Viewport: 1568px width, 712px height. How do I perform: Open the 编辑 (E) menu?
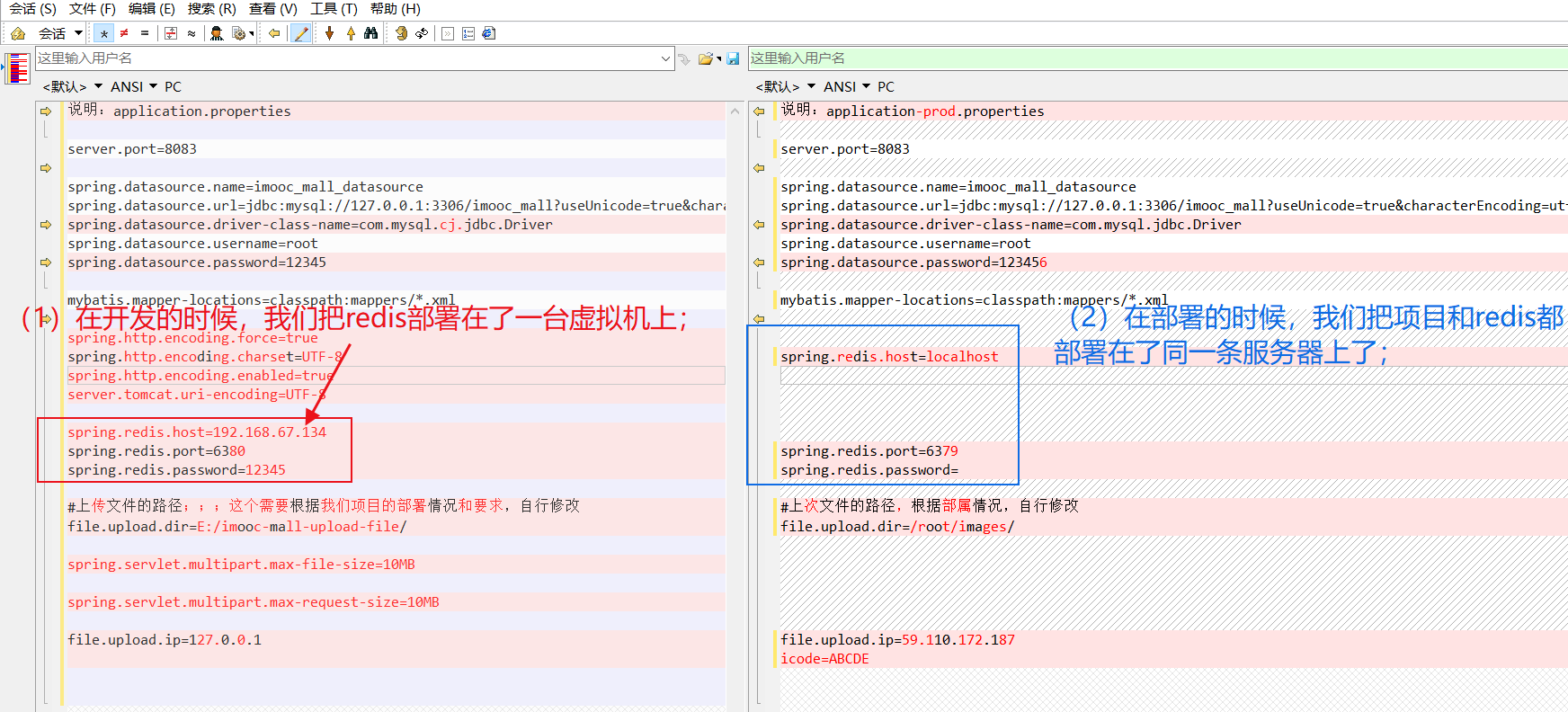pyautogui.click(x=152, y=9)
